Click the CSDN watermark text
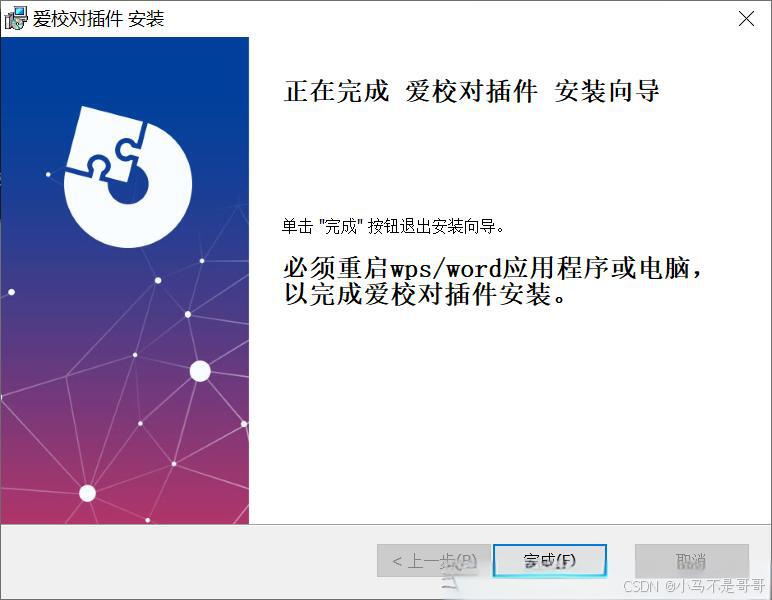This screenshot has width=772, height=600. point(694,586)
